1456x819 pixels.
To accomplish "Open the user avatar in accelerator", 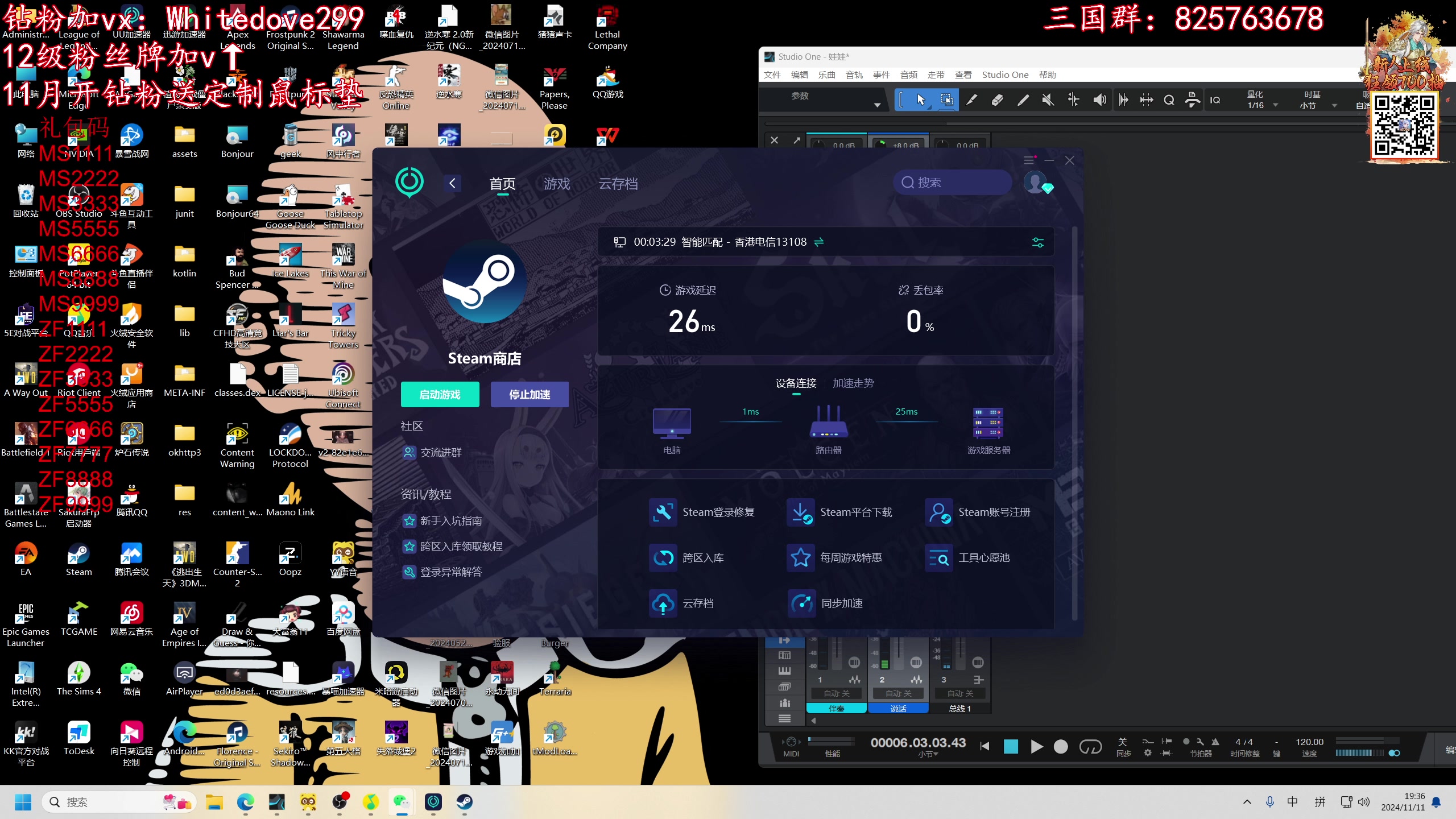I will 1035,183.
